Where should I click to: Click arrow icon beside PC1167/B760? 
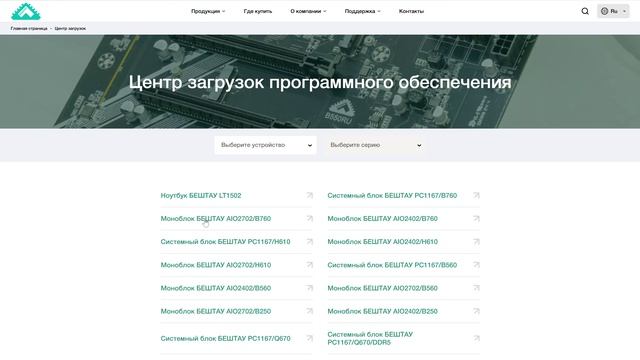(476, 196)
